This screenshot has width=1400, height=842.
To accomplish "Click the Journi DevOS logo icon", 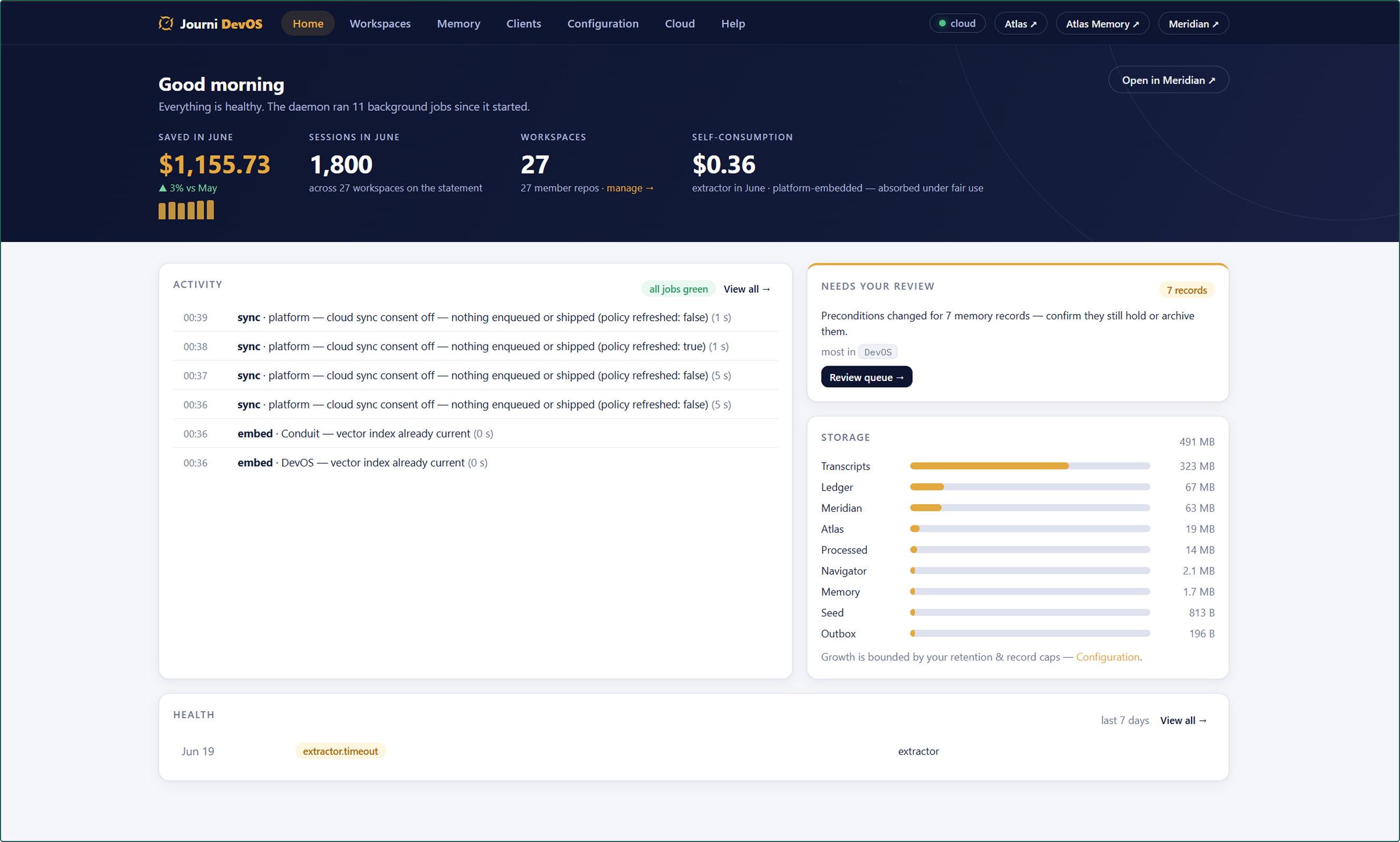I will click(166, 23).
